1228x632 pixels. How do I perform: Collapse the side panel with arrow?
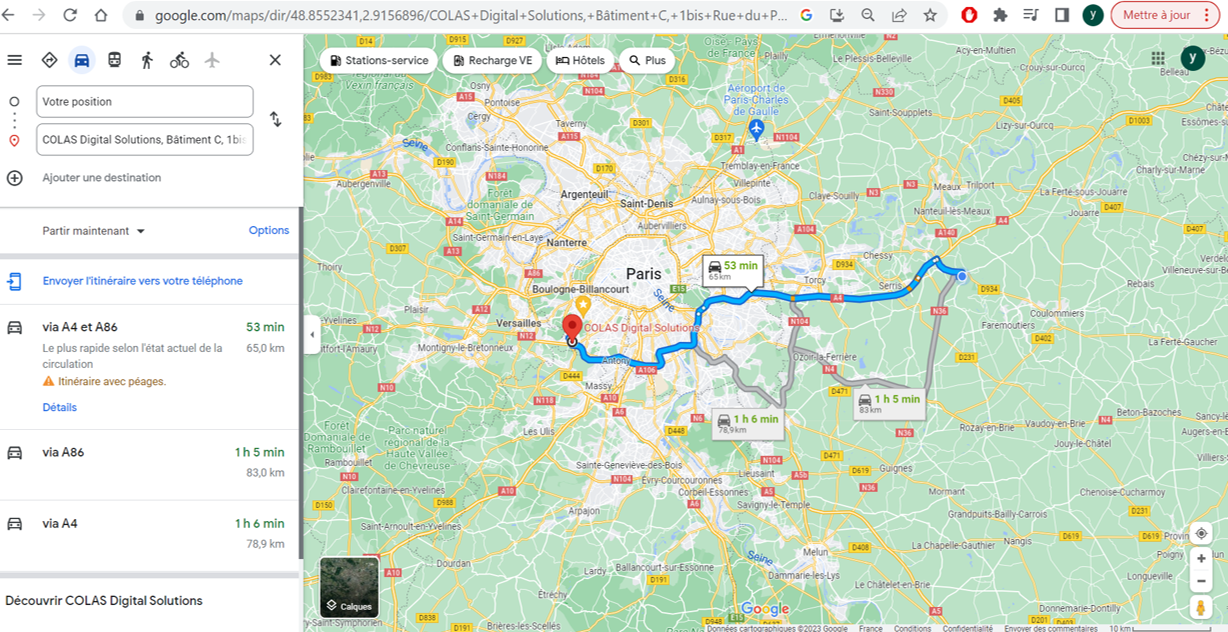coord(312,335)
